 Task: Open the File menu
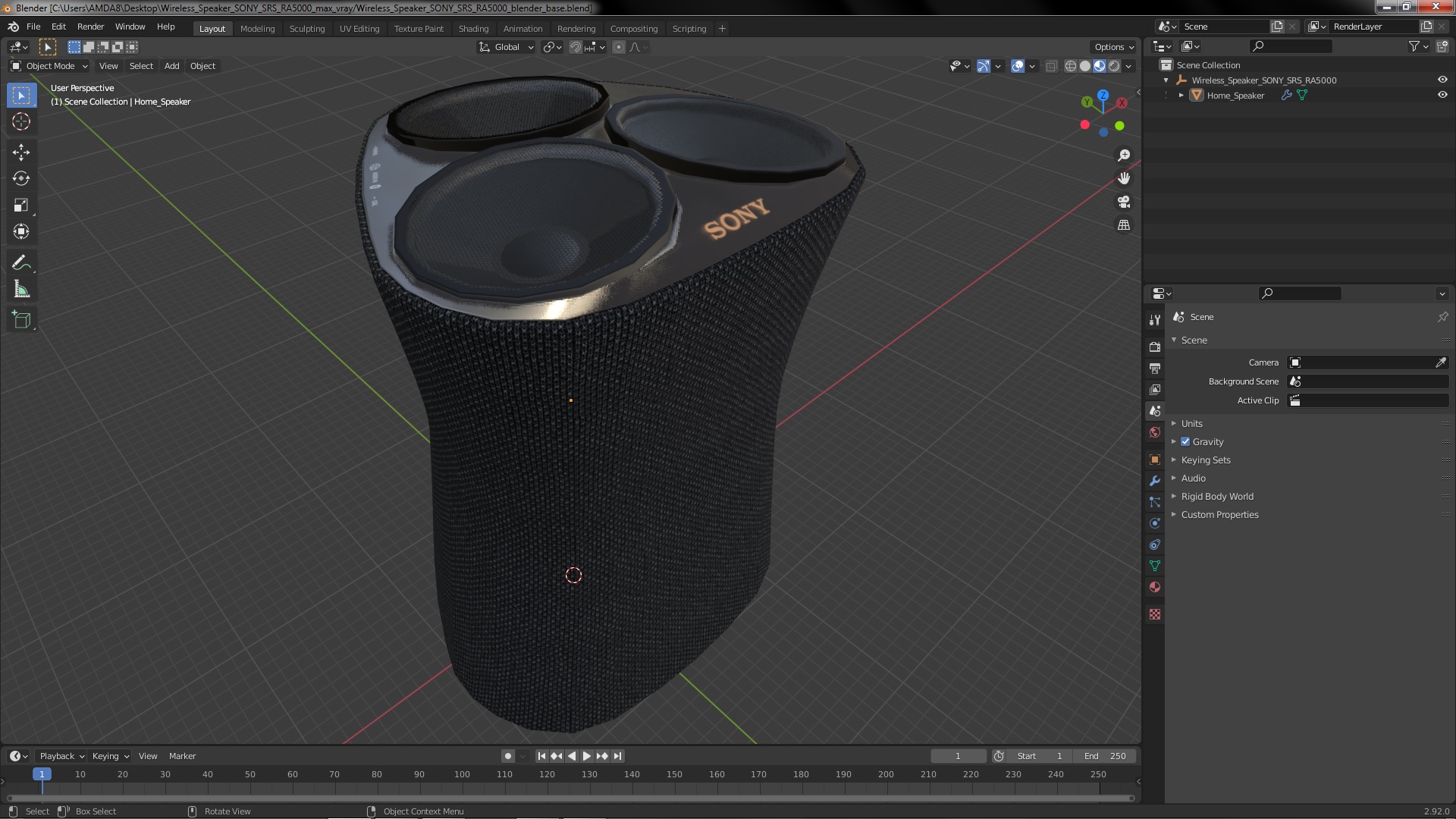(x=33, y=27)
